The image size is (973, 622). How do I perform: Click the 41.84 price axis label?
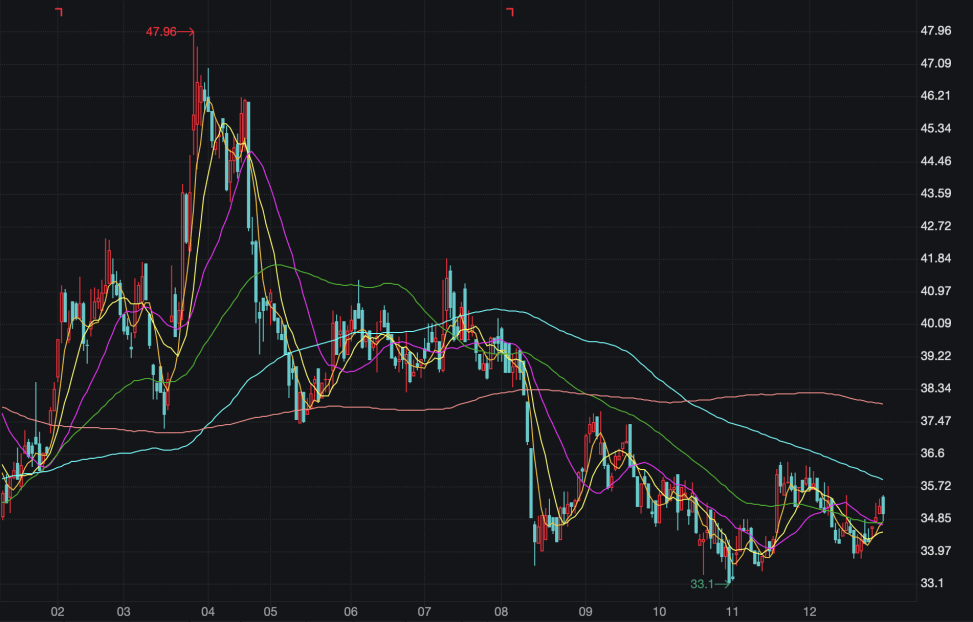point(935,258)
